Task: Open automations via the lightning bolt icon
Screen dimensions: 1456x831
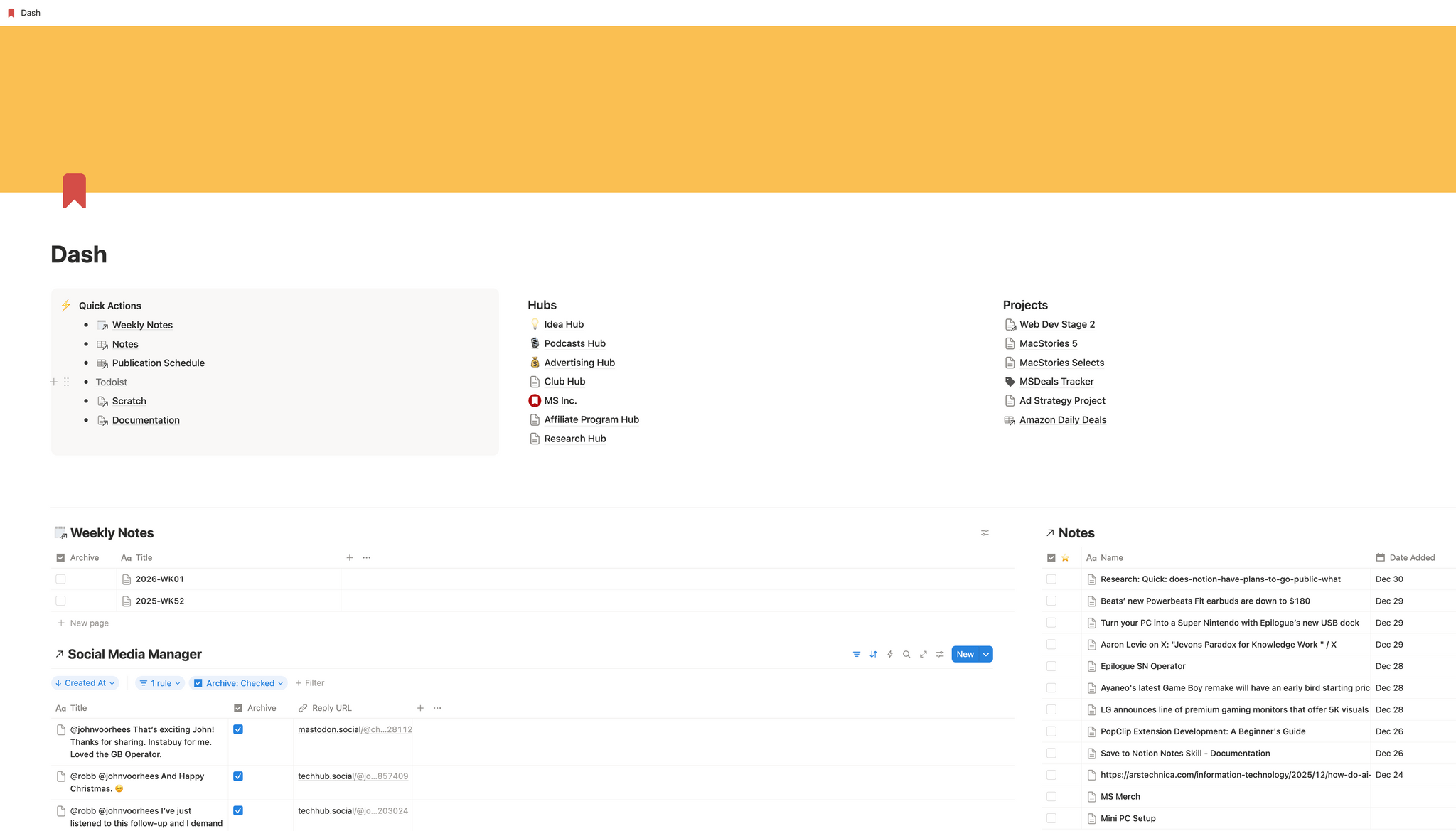Action: pos(889,654)
